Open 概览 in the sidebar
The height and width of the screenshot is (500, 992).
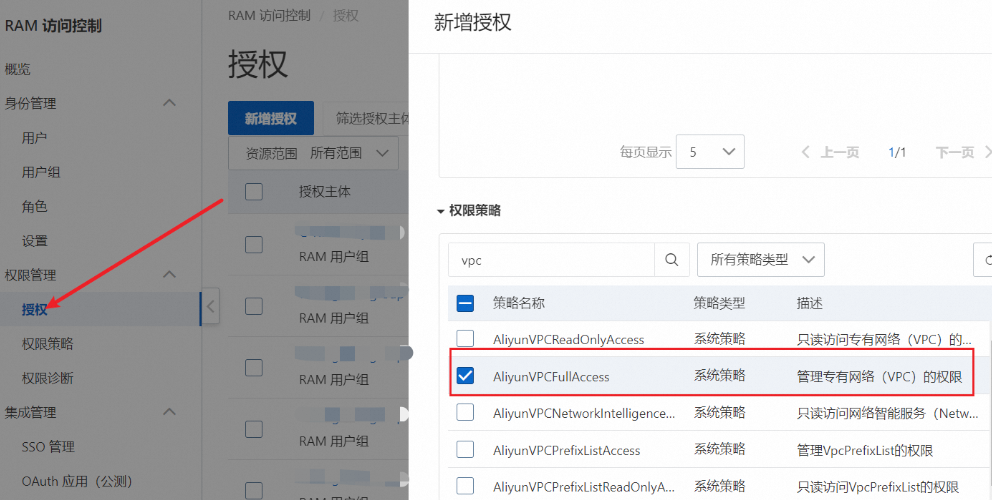[x=18, y=69]
